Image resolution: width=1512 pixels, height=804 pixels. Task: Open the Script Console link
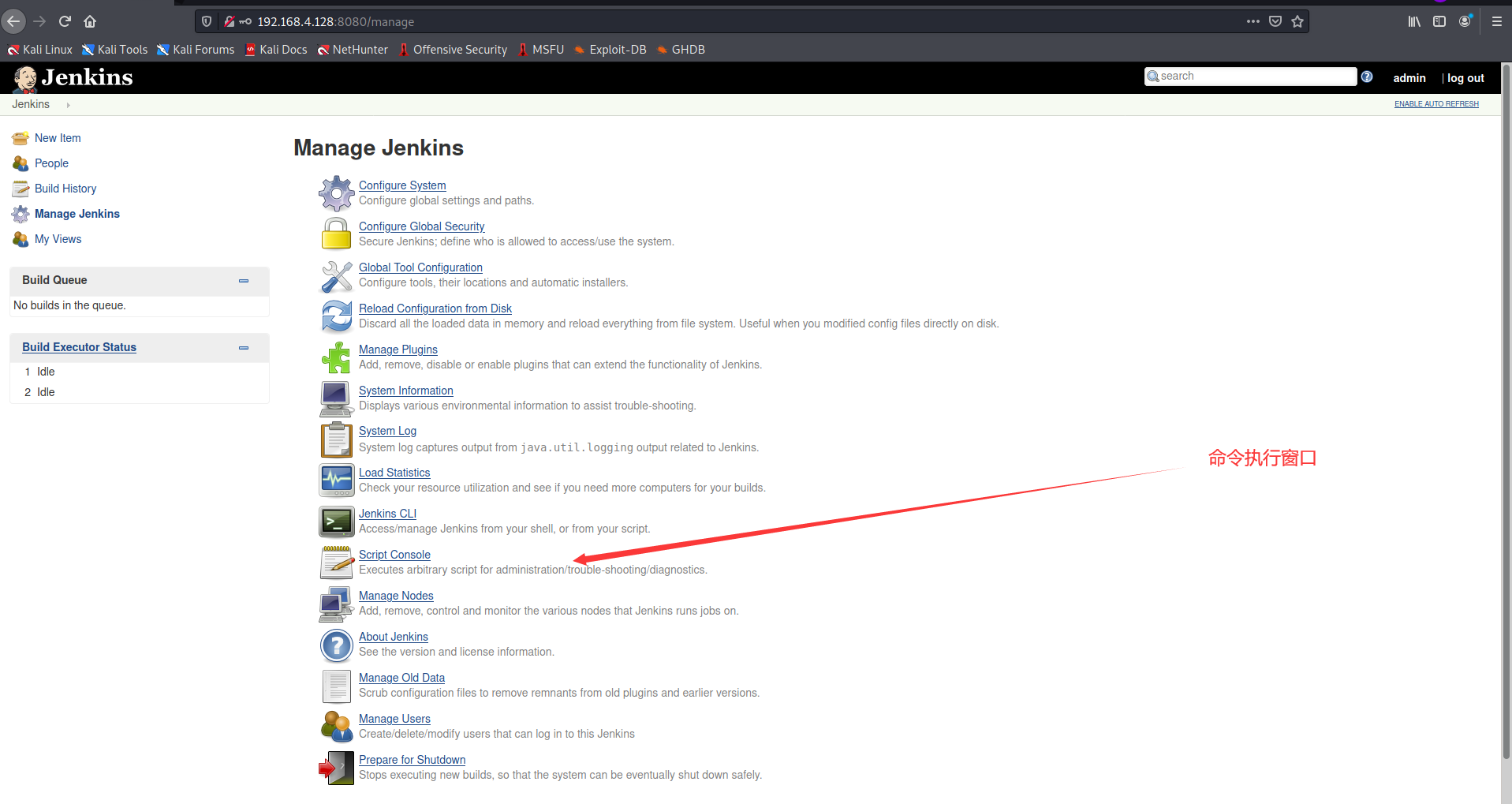point(394,555)
